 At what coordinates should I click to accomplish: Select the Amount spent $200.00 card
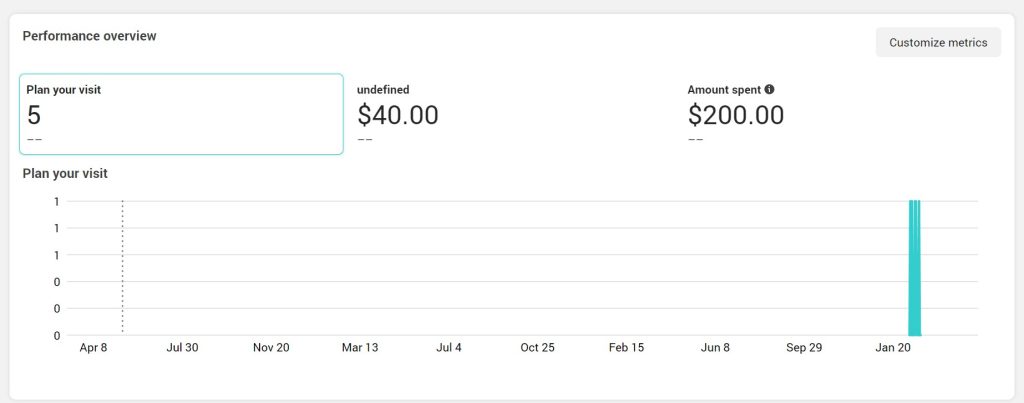[842, 114]
